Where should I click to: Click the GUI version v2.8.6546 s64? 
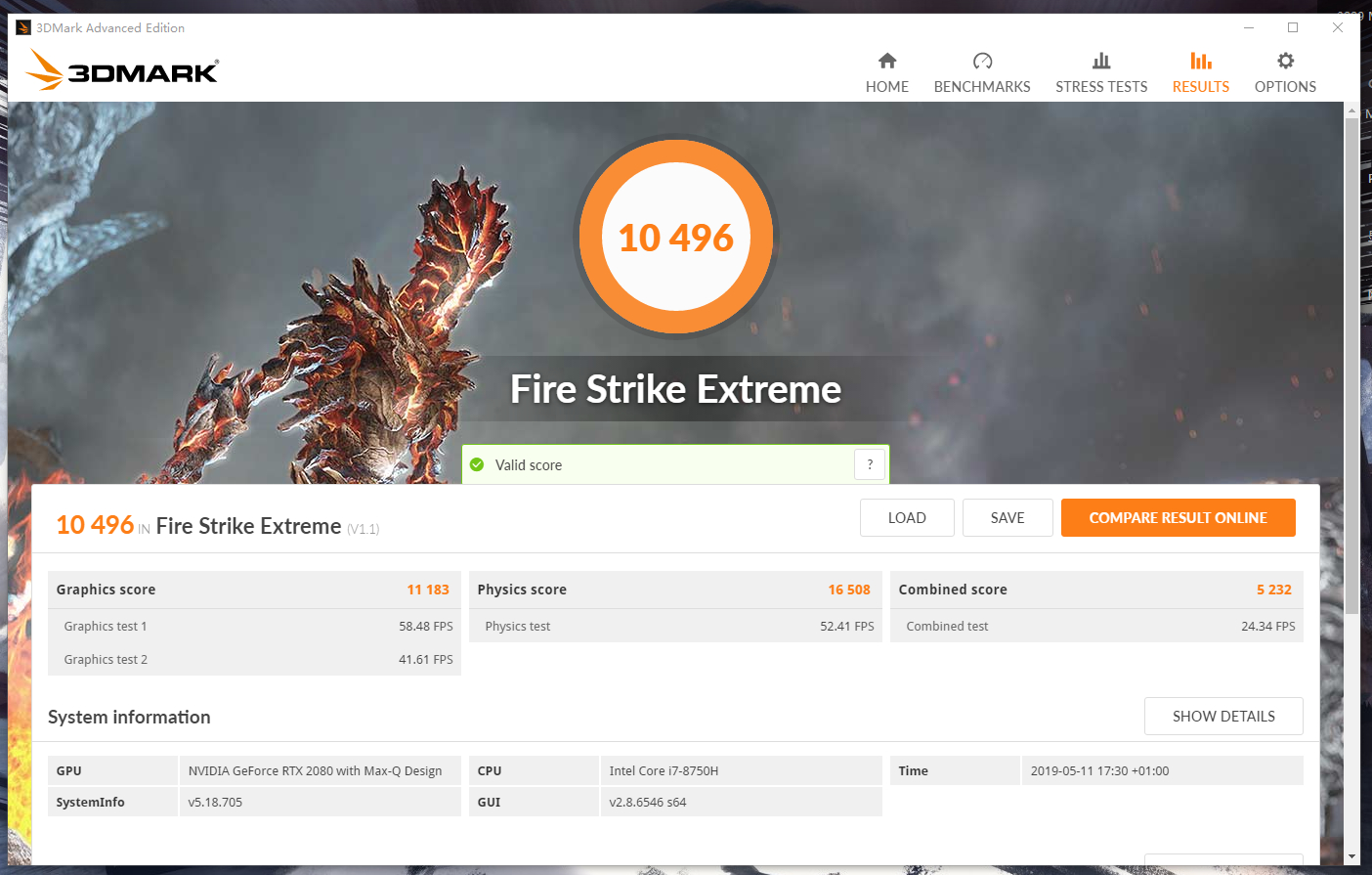pos(648,802)
